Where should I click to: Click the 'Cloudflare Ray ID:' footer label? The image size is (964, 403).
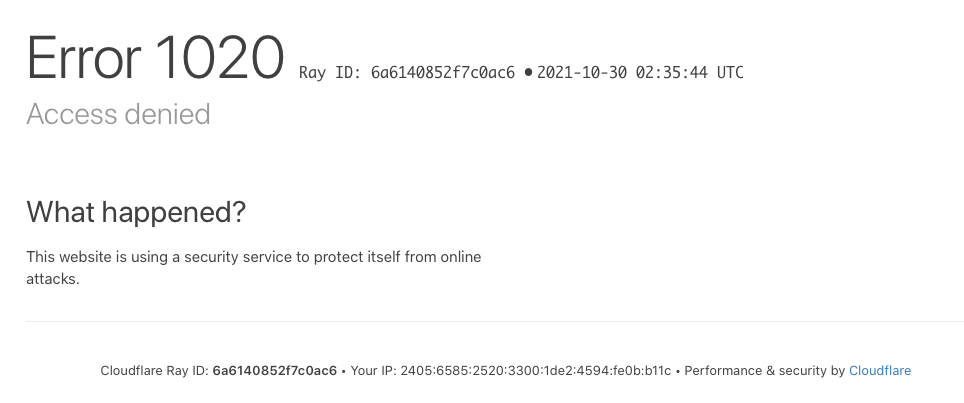(154, 370)
